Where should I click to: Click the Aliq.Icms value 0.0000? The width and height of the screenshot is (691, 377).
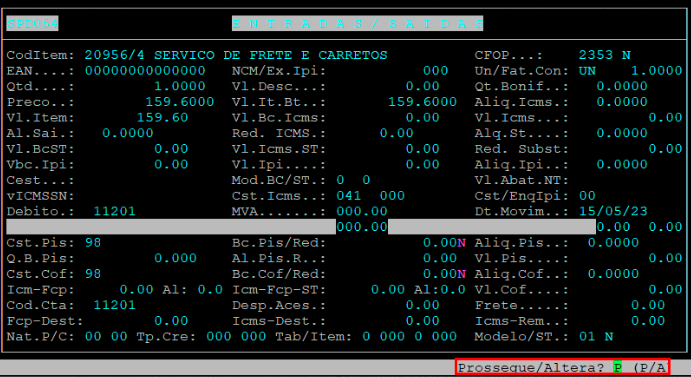[x=622, y=102]
